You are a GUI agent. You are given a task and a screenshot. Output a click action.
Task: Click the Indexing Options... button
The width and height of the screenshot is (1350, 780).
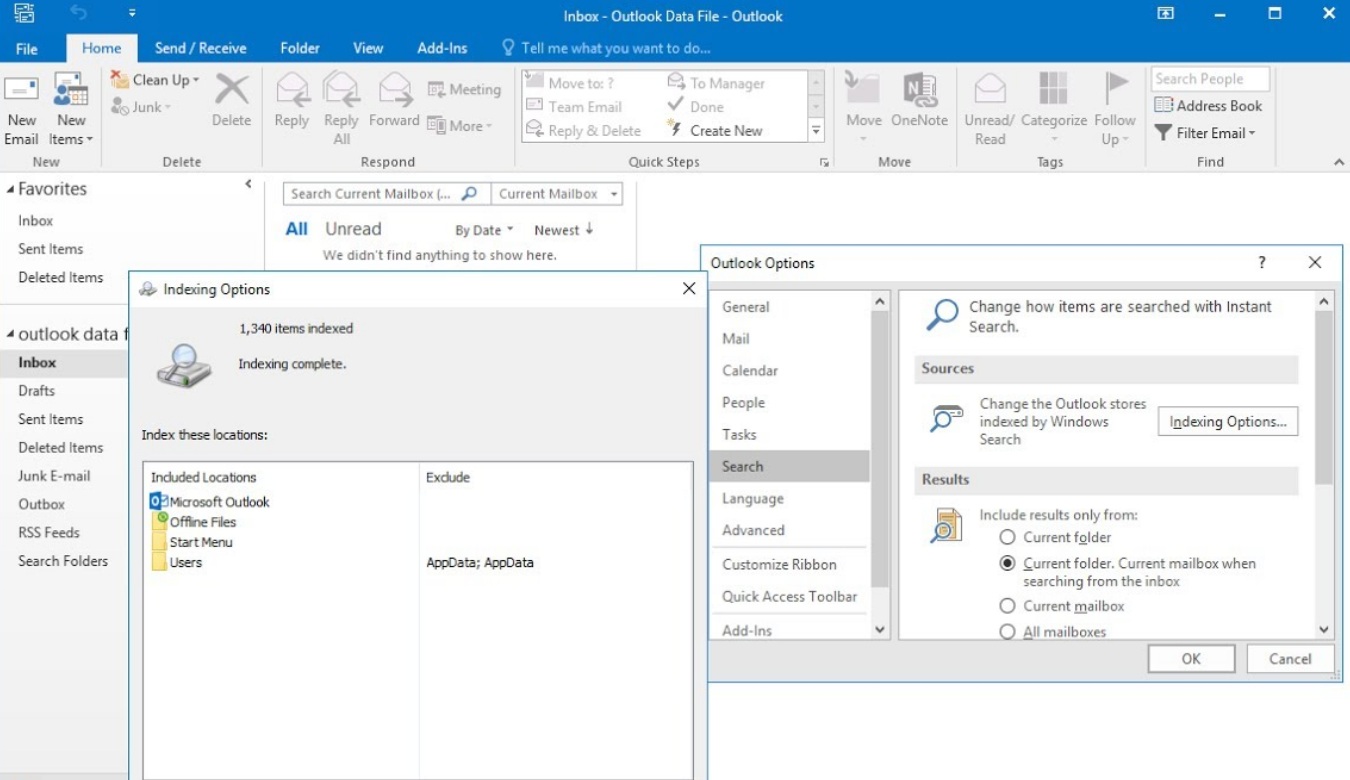(1228, 422)
